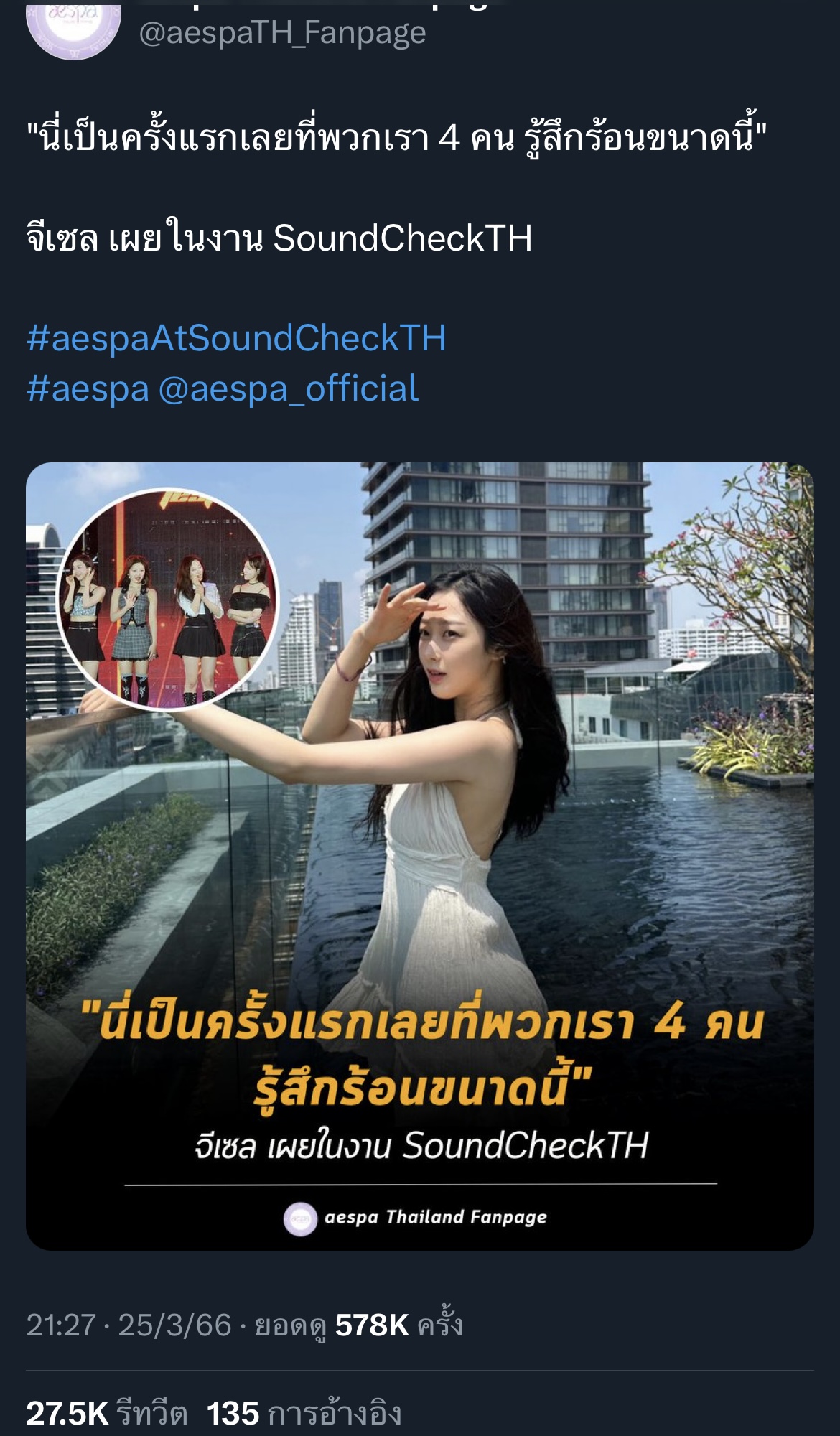
Task: Open the #aespa hashtag
Action: (88, 388)
